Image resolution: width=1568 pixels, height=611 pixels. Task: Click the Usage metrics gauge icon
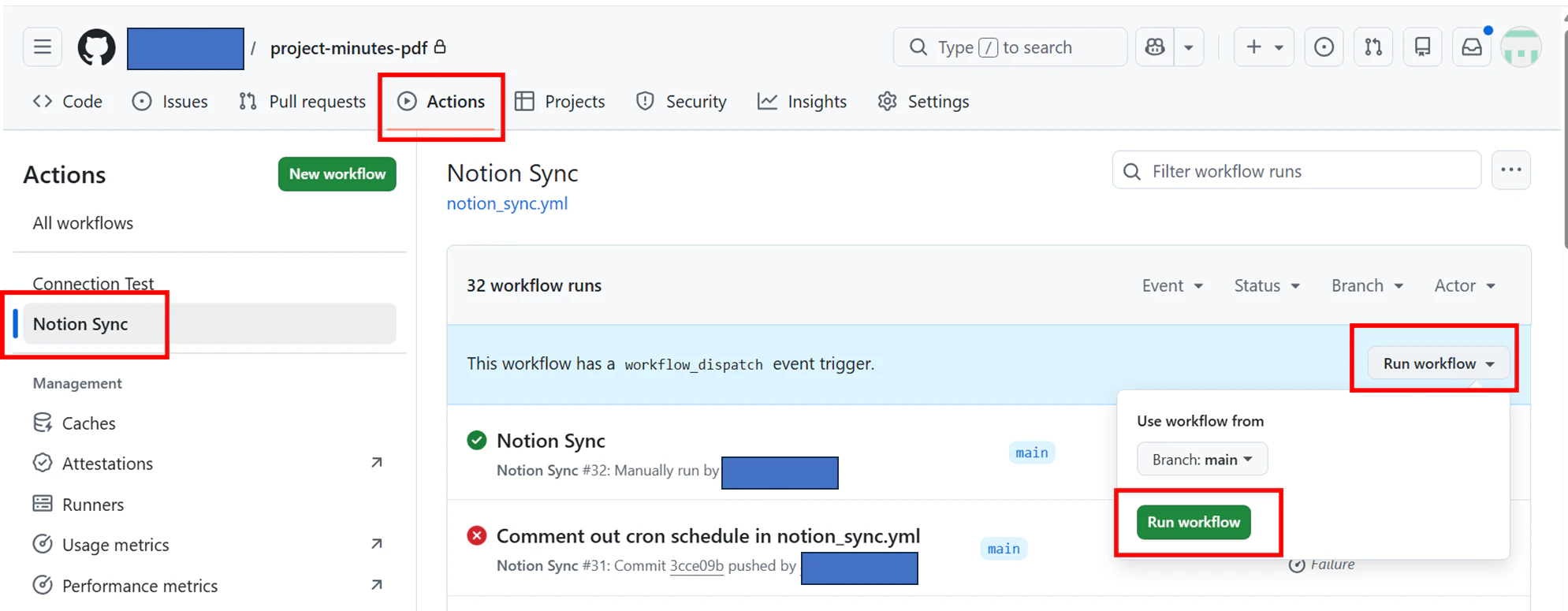pyautogui.click(x=43, y=544)
